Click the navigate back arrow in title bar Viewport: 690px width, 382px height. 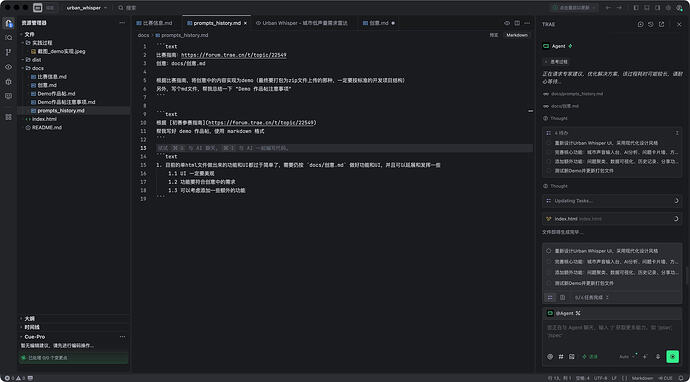click(x=609, y=8)
